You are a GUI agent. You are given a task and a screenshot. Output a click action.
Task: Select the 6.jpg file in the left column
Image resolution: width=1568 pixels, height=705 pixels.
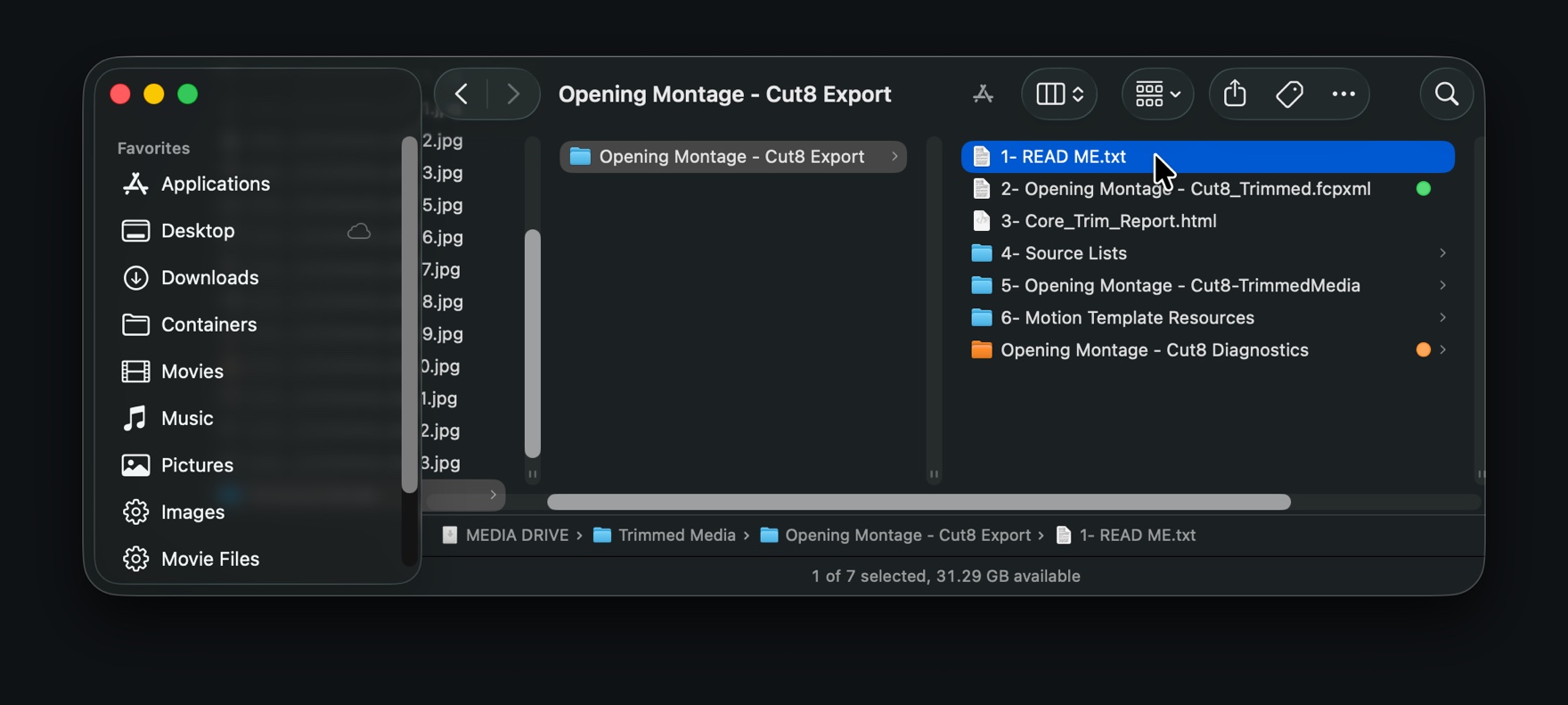(x=443, y=237)
